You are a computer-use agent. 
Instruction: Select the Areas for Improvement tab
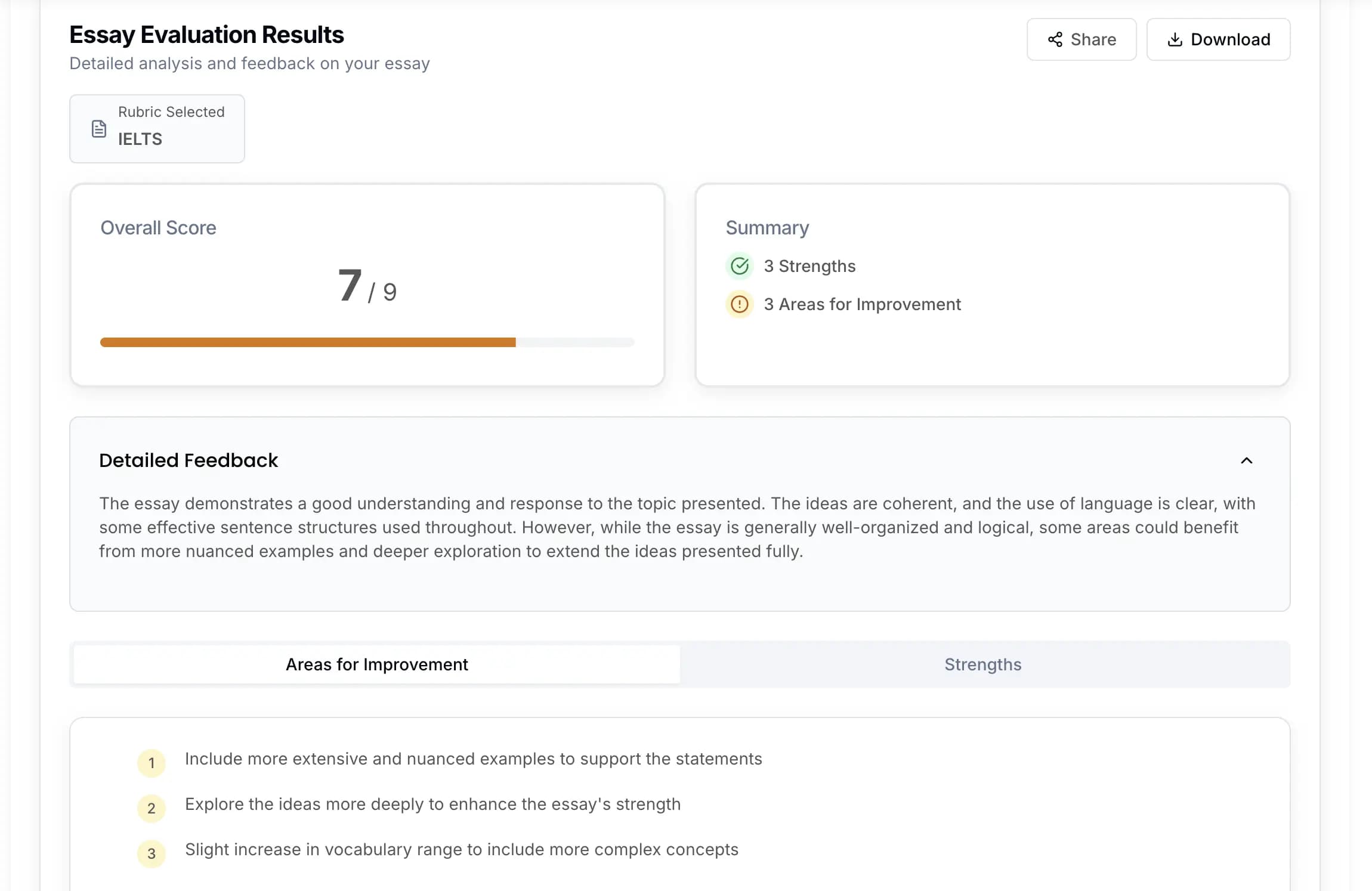[x=376, y=664]
